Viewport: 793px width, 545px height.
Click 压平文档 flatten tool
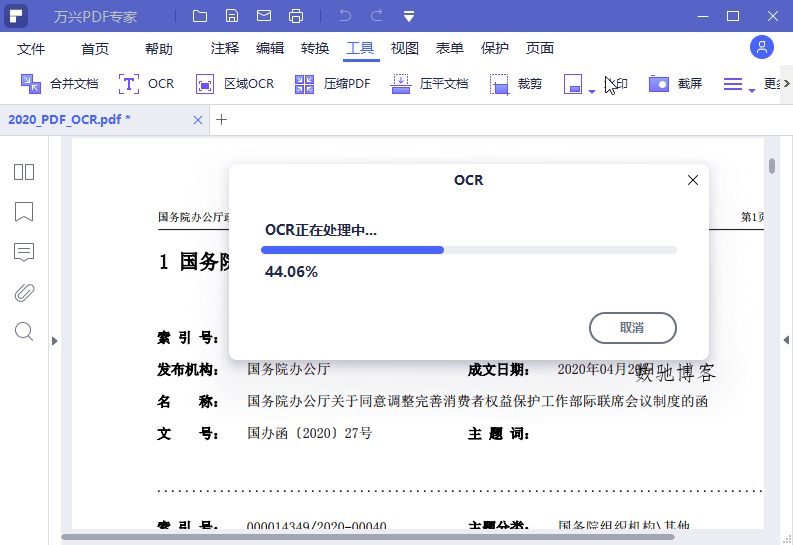tap(429, 84)
